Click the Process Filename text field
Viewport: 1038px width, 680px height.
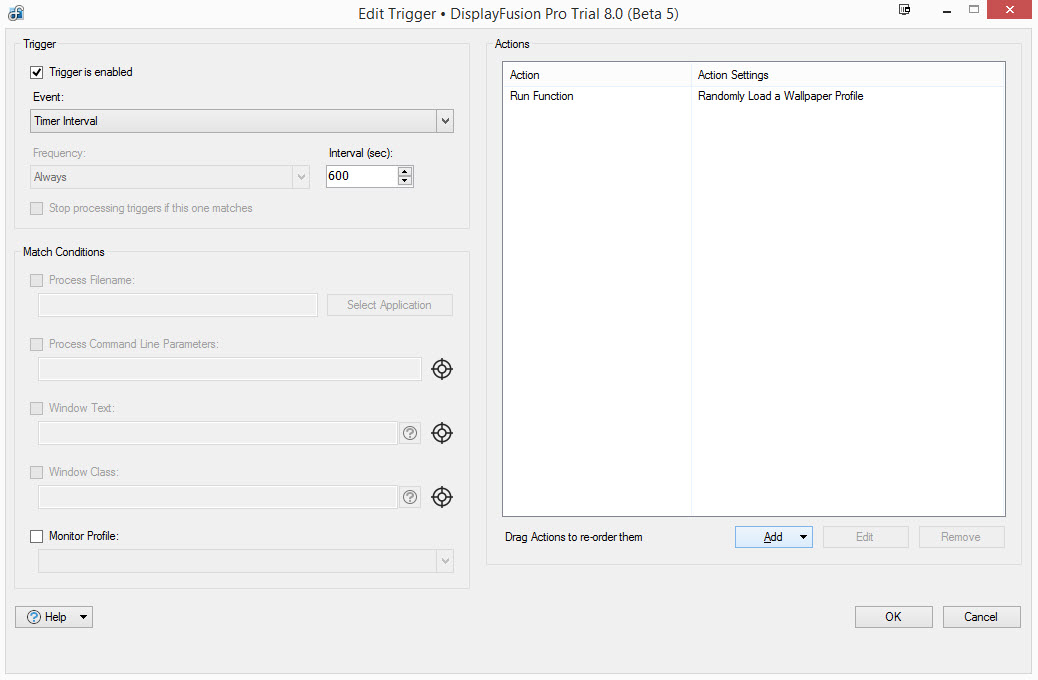point(178,305)
